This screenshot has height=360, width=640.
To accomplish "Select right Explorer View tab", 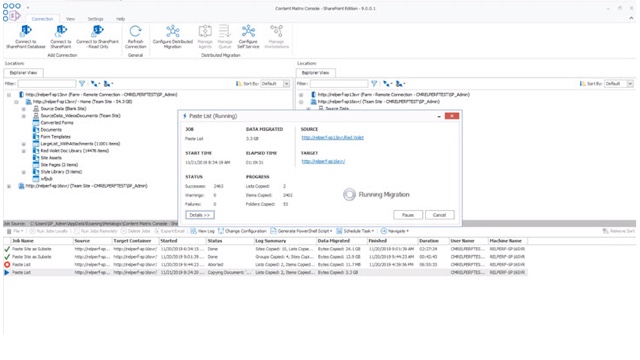I will click(x=315, y=73).
